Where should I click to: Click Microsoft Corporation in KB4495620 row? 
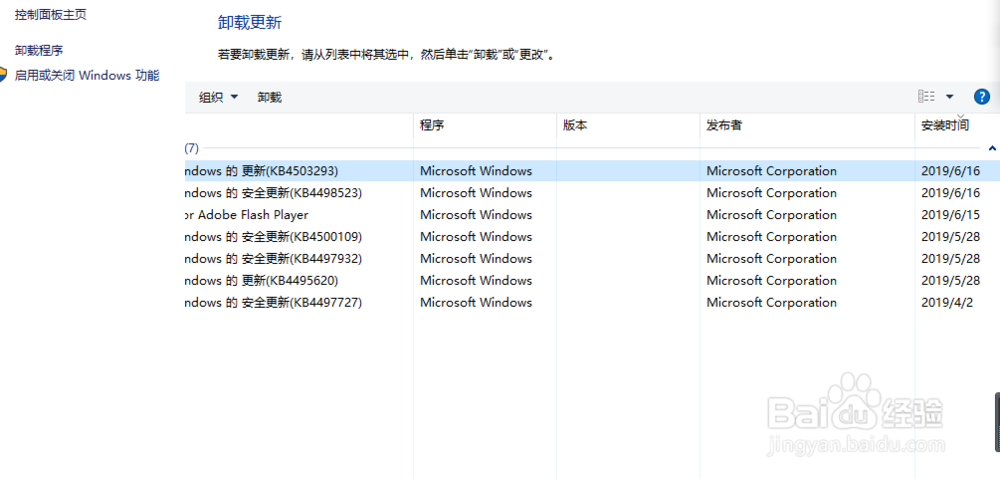coord(772,281)
